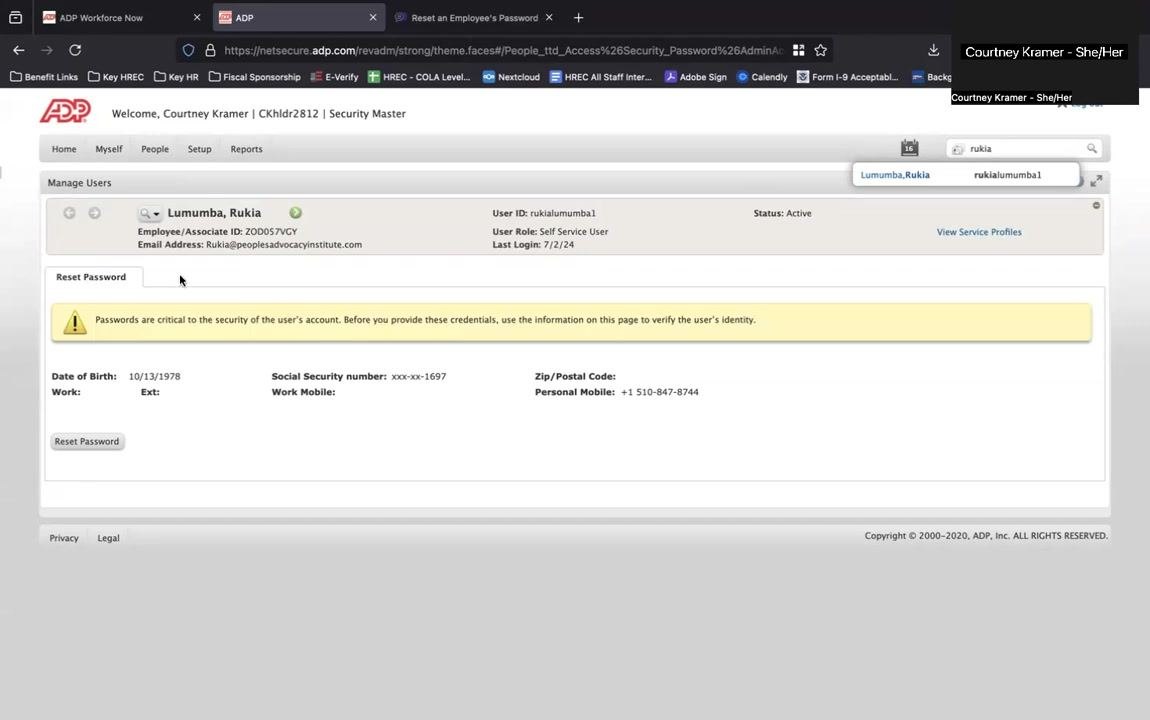The height and width of the screenshot is (720, 1150).
Task: Open the Benefit Links bookmark folder
Action: (x=44, y=77)
